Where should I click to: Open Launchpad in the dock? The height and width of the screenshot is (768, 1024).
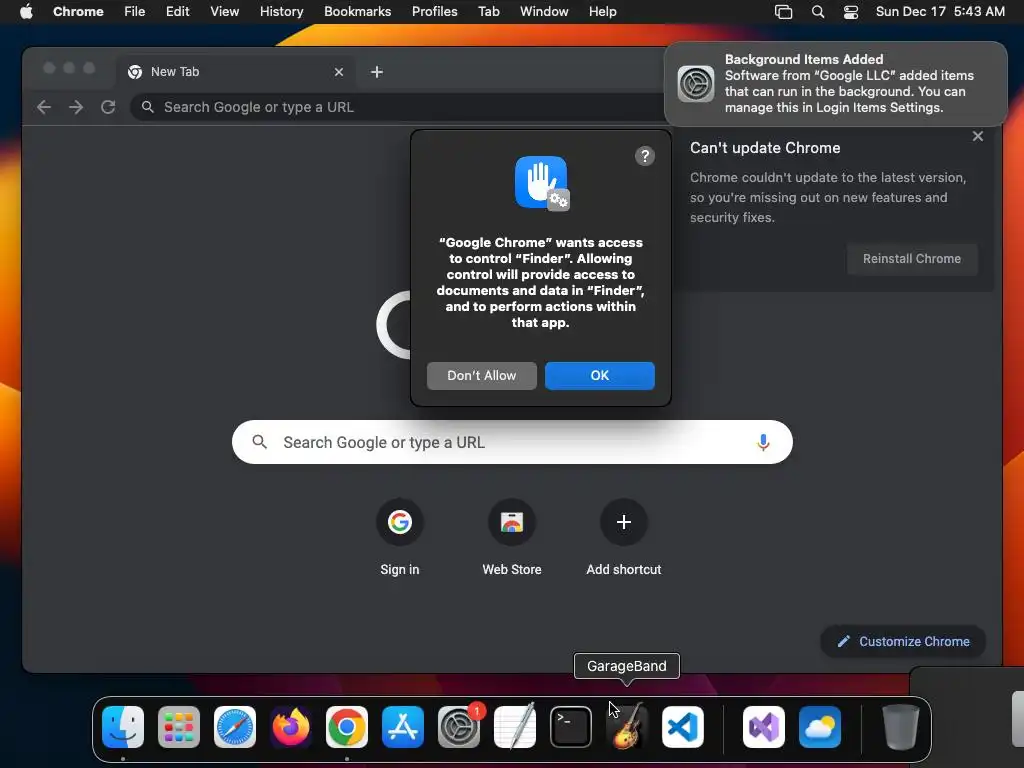[179, 727]
